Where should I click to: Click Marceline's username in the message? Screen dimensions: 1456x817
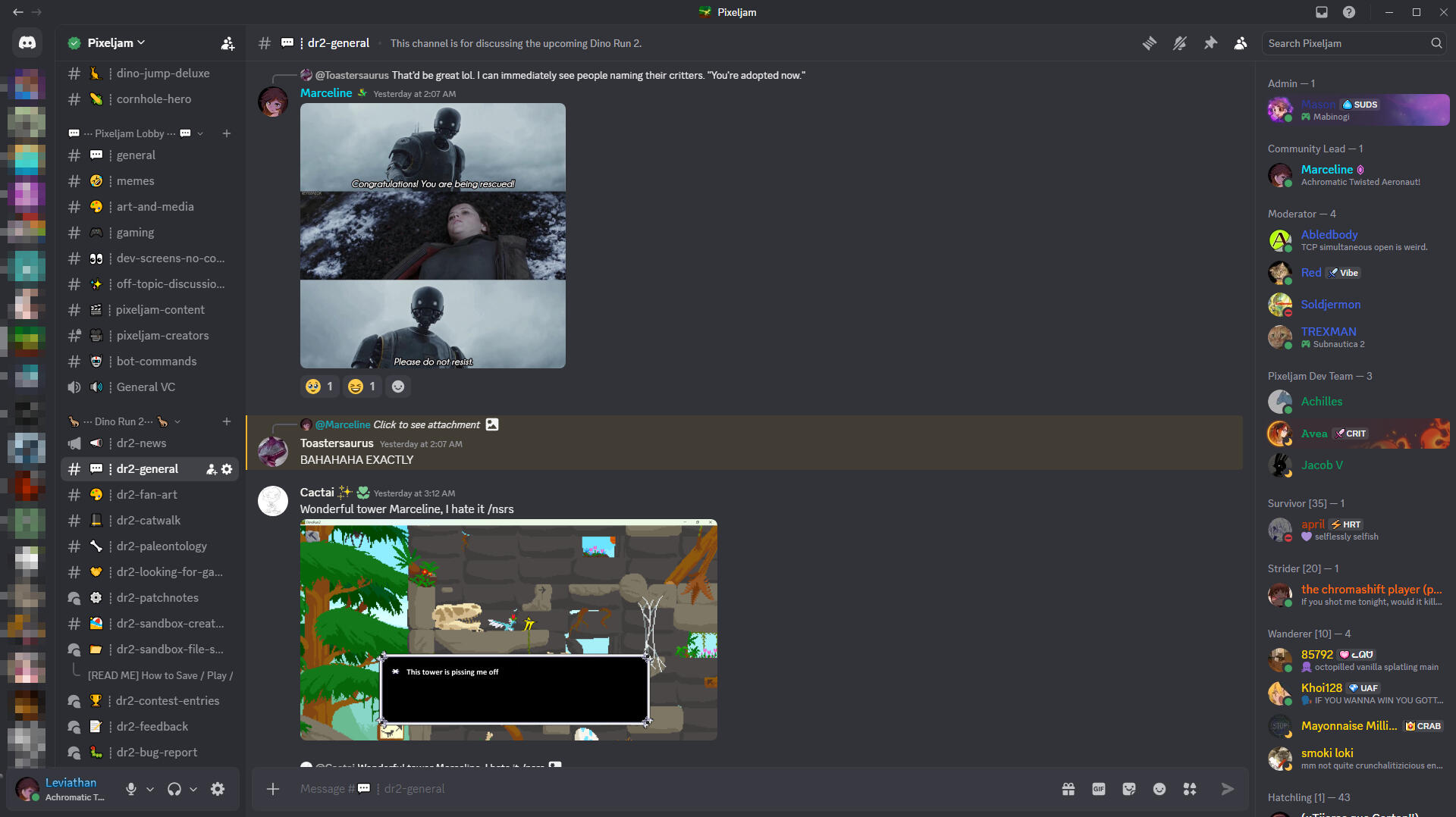click(x=326, y=93)
